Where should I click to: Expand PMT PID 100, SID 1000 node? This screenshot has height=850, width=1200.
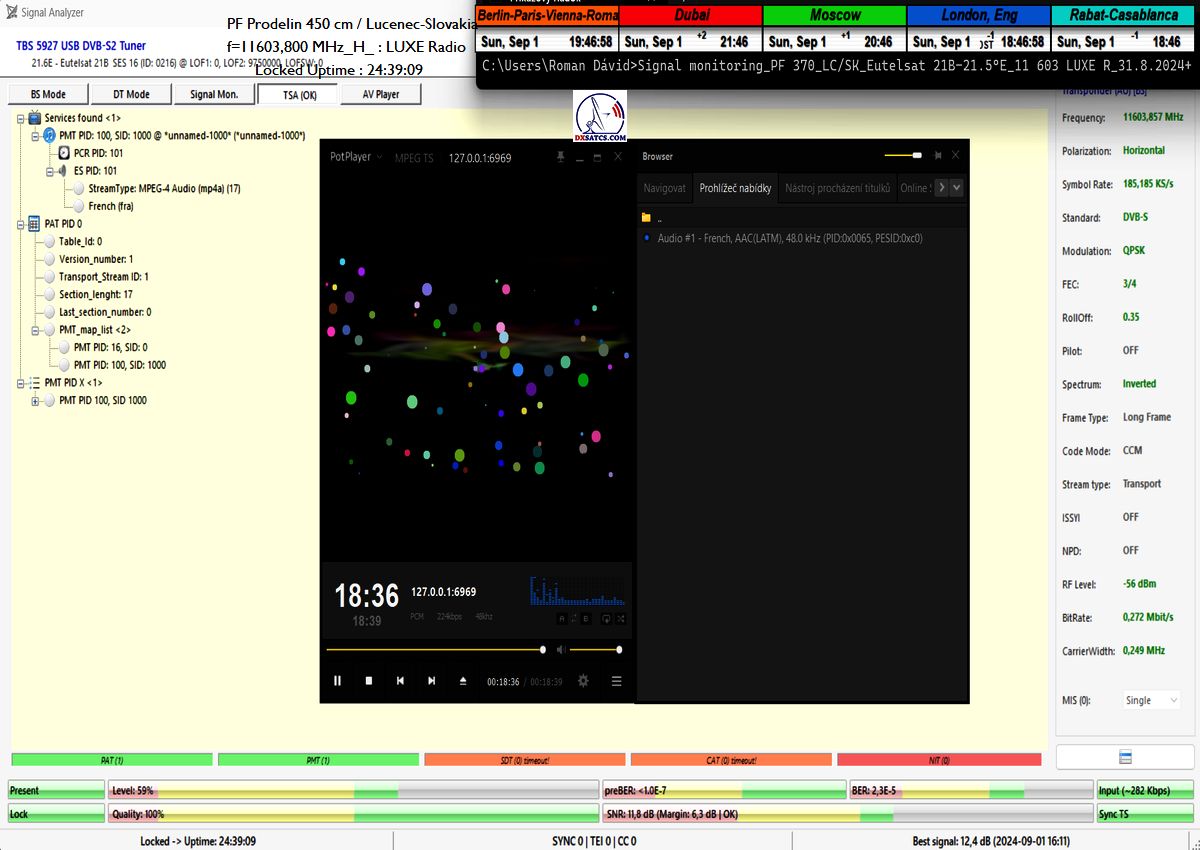click(x=36, y=401)
